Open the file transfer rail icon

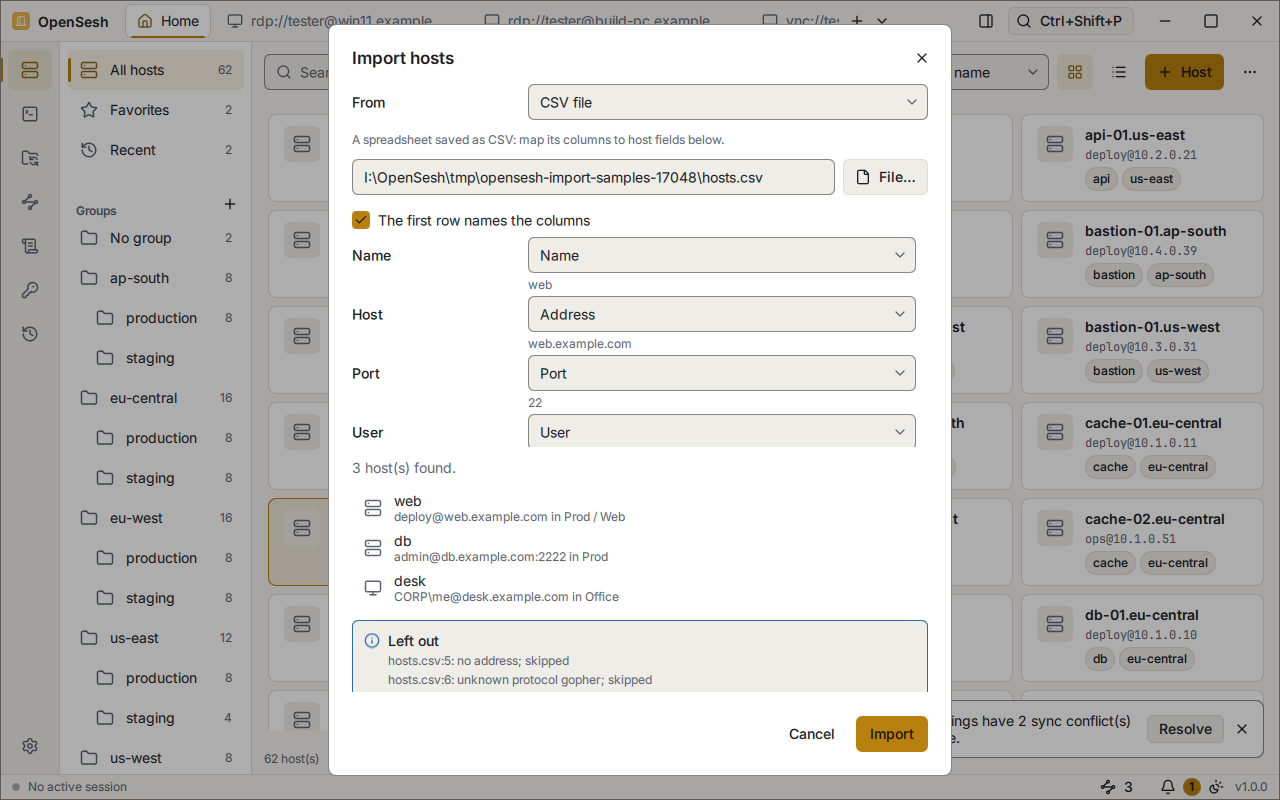point(29,158)
